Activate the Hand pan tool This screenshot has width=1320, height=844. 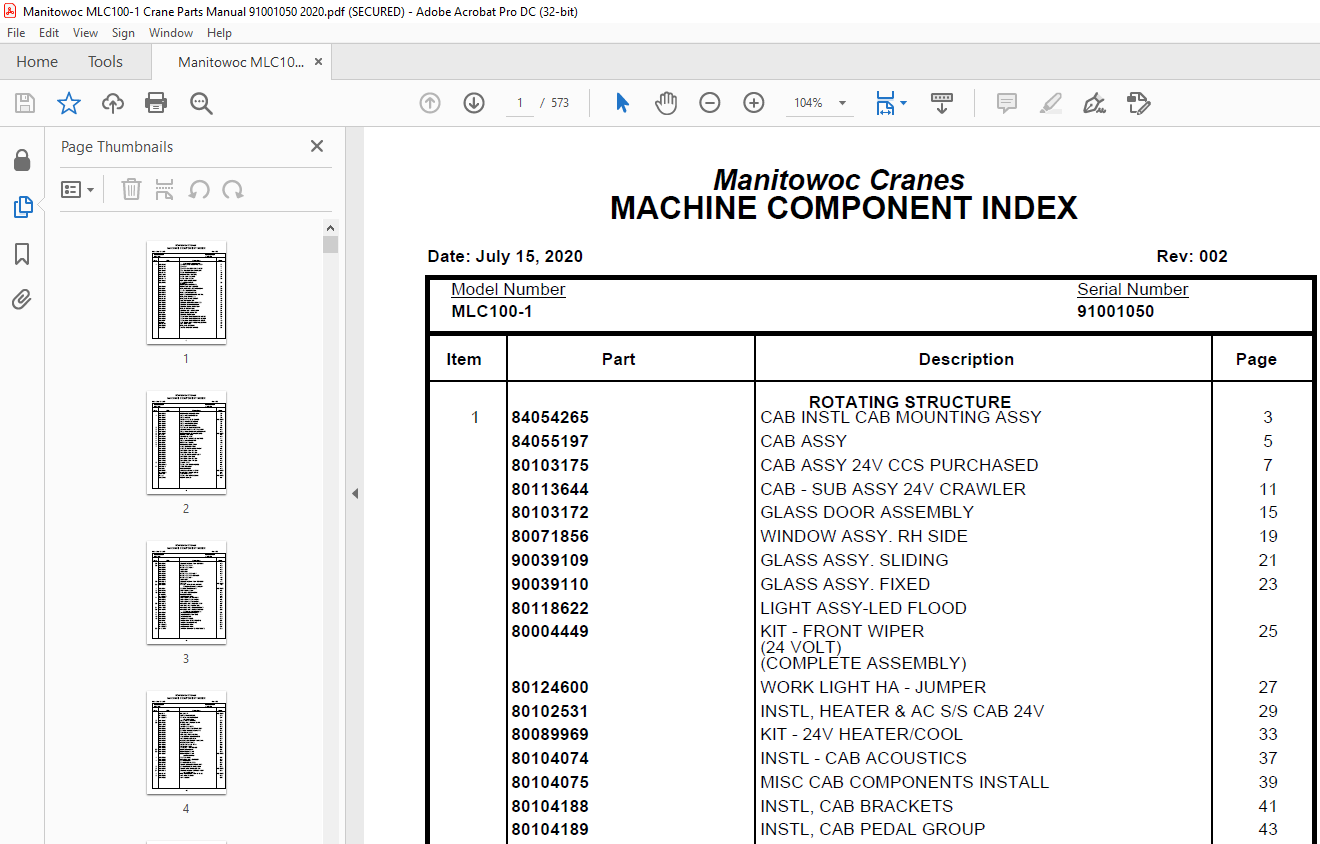(666, 103)
